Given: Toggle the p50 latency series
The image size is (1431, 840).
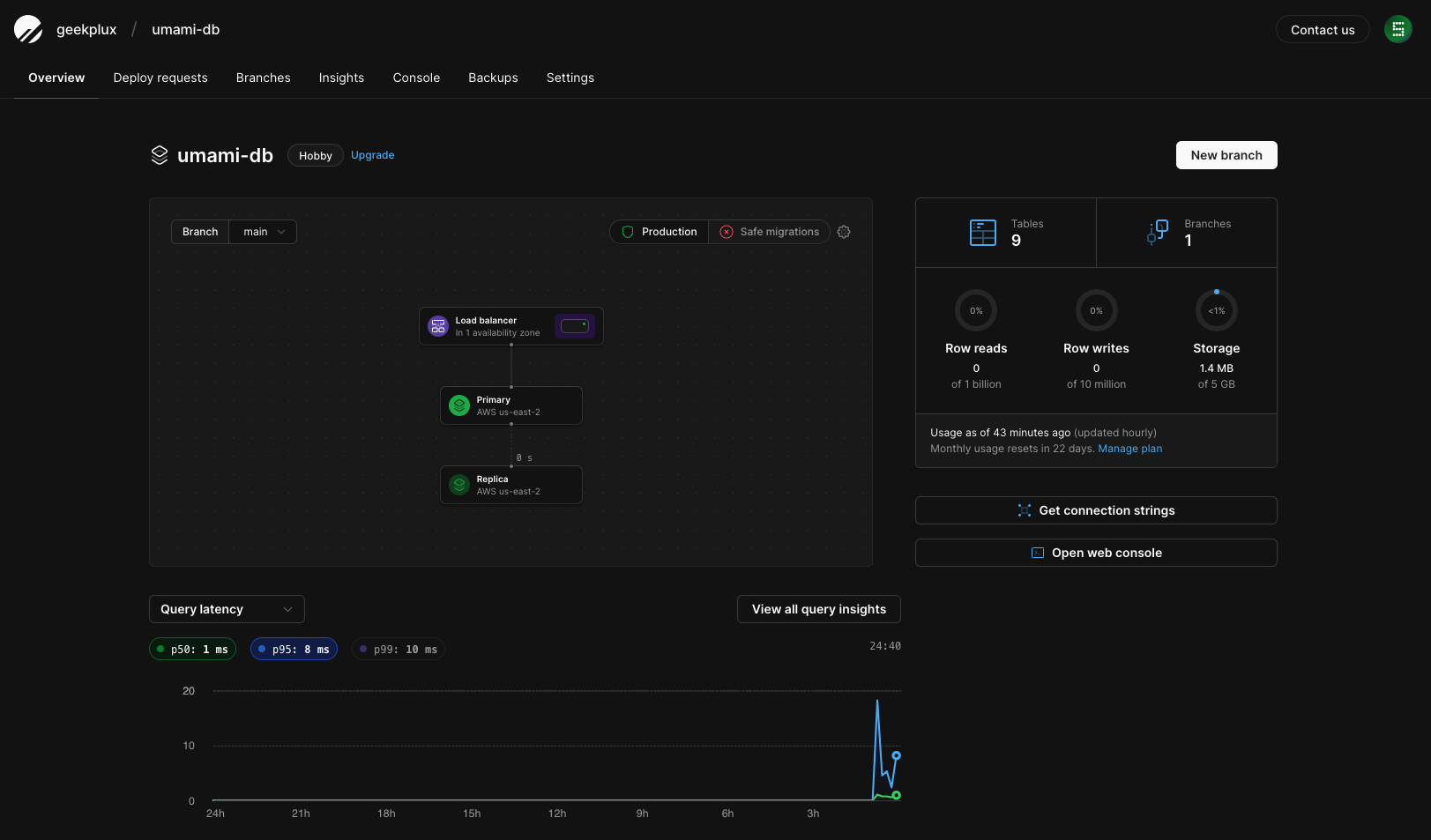Looking at the screenshot, I should 193,650.
